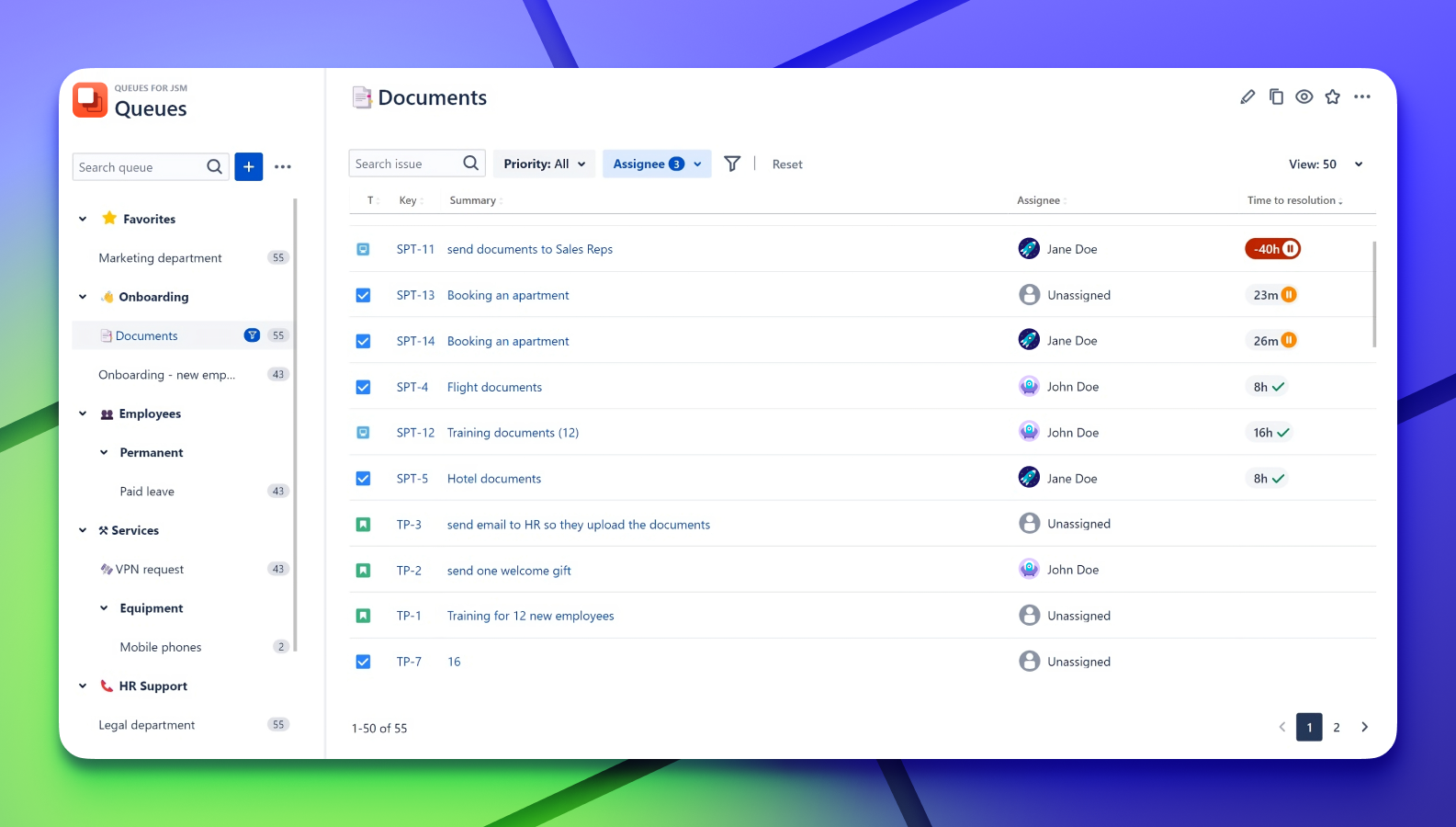Collapse the Onboarding section in sidebar
The image size is (1456, 827).
click(83, 297)
